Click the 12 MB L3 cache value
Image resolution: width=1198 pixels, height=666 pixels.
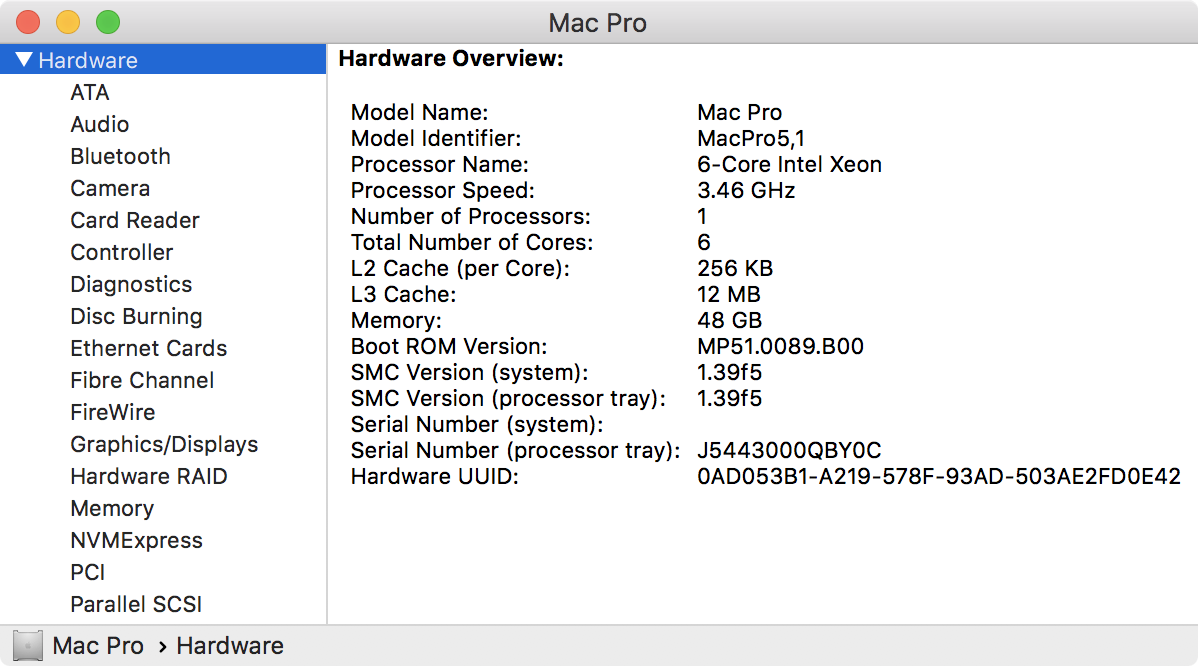729,295
